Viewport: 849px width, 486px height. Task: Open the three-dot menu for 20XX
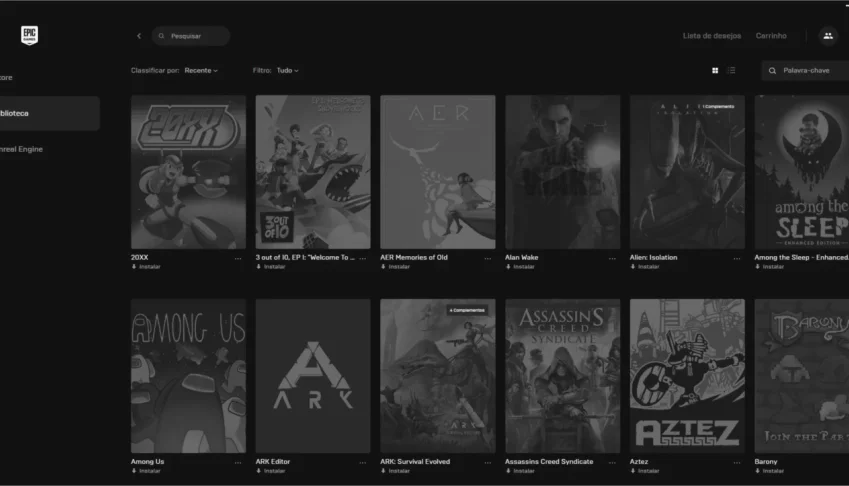[238, 259]
